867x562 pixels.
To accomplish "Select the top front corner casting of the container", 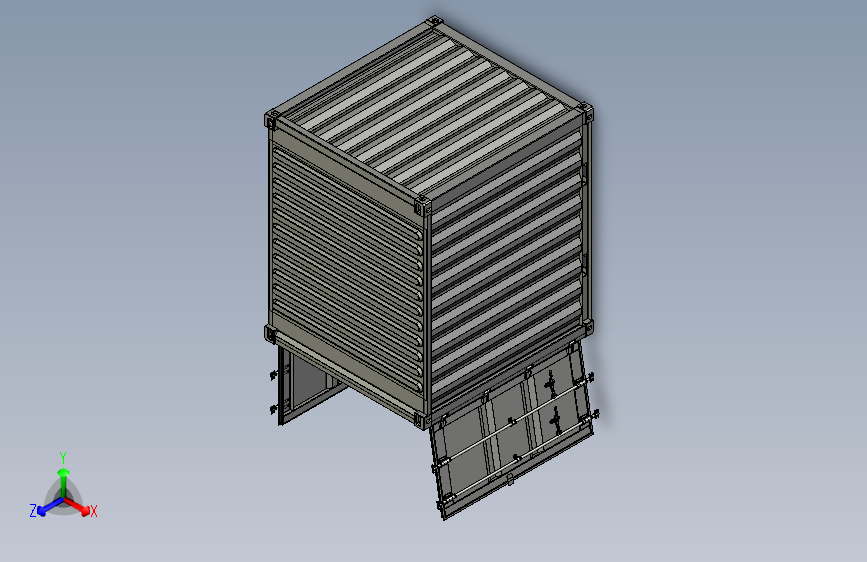I will click(423, 207).
